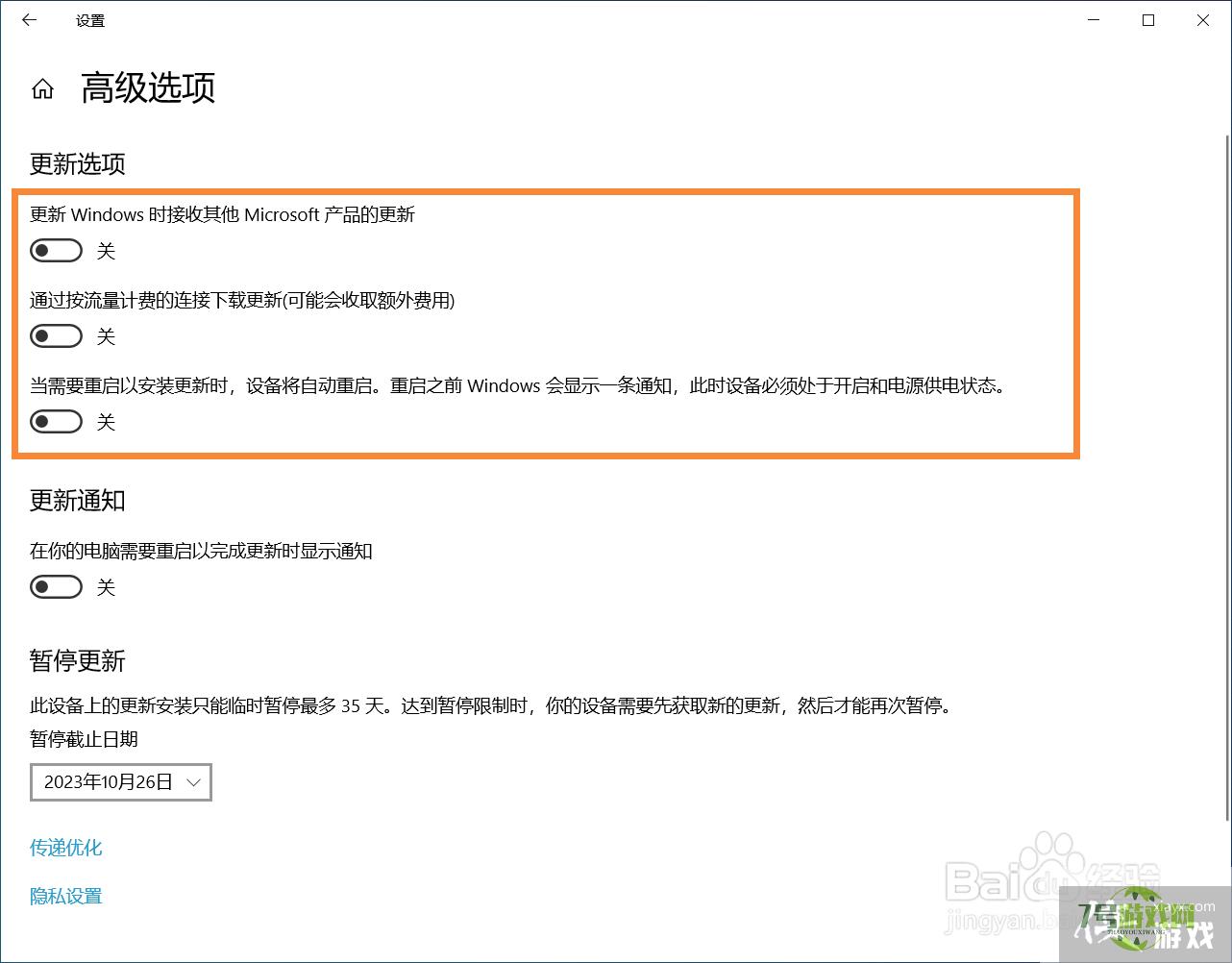Click the 高级选项 page heading
The height and width of the screenshot is (963, 1232).
(x=148, y=88)
